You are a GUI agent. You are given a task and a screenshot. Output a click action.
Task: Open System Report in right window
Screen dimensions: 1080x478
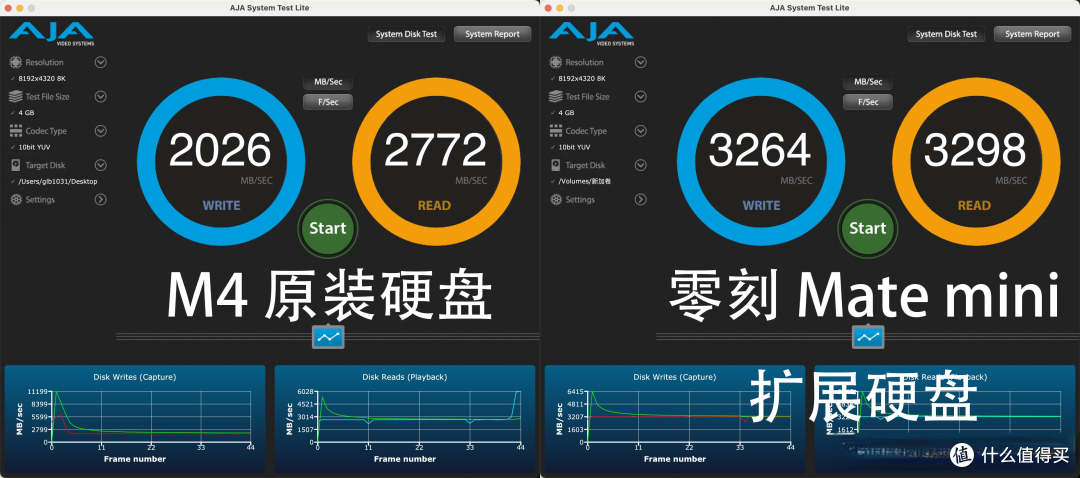[1032, 34]
